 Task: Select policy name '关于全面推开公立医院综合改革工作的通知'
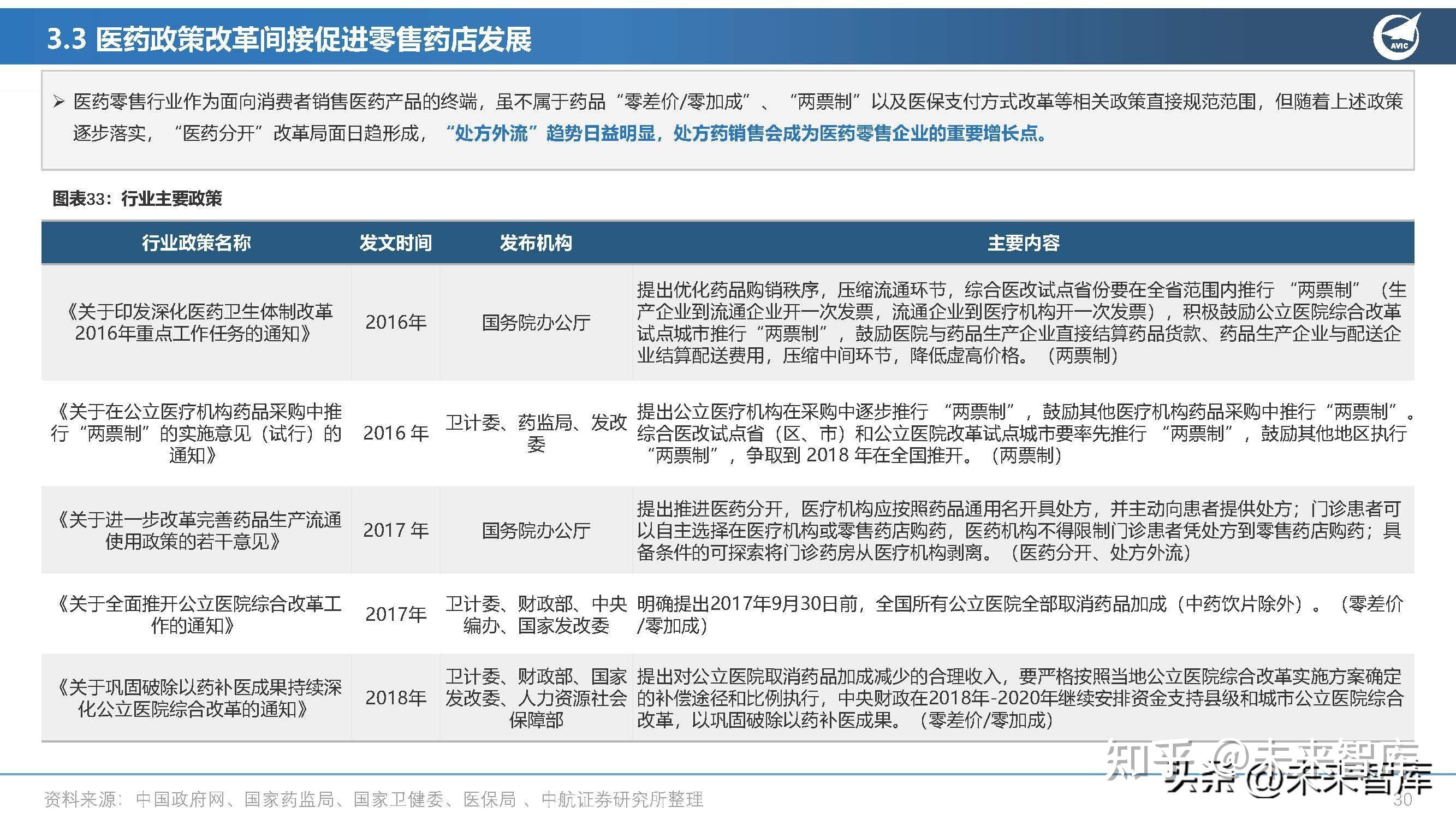point(196,614)
